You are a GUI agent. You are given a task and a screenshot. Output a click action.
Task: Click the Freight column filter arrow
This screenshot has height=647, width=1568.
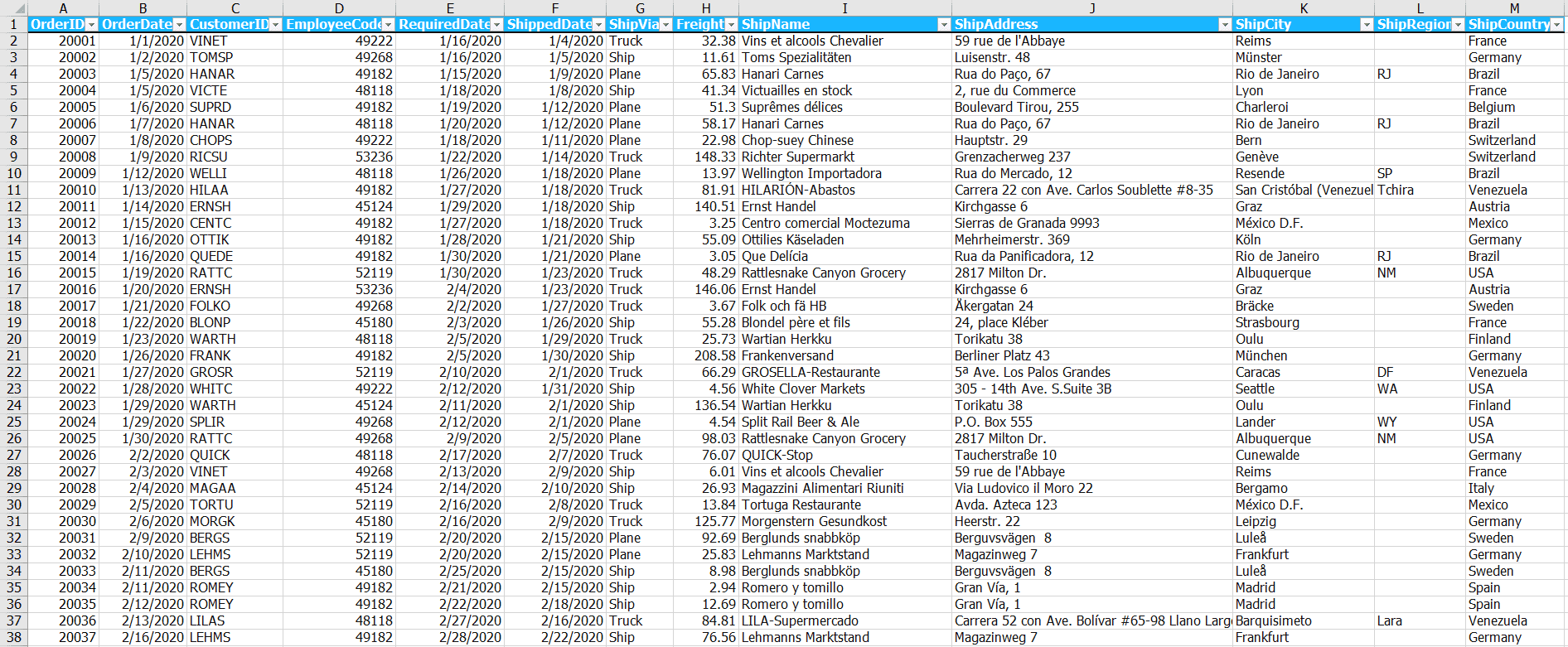click(x=731, y=25)
